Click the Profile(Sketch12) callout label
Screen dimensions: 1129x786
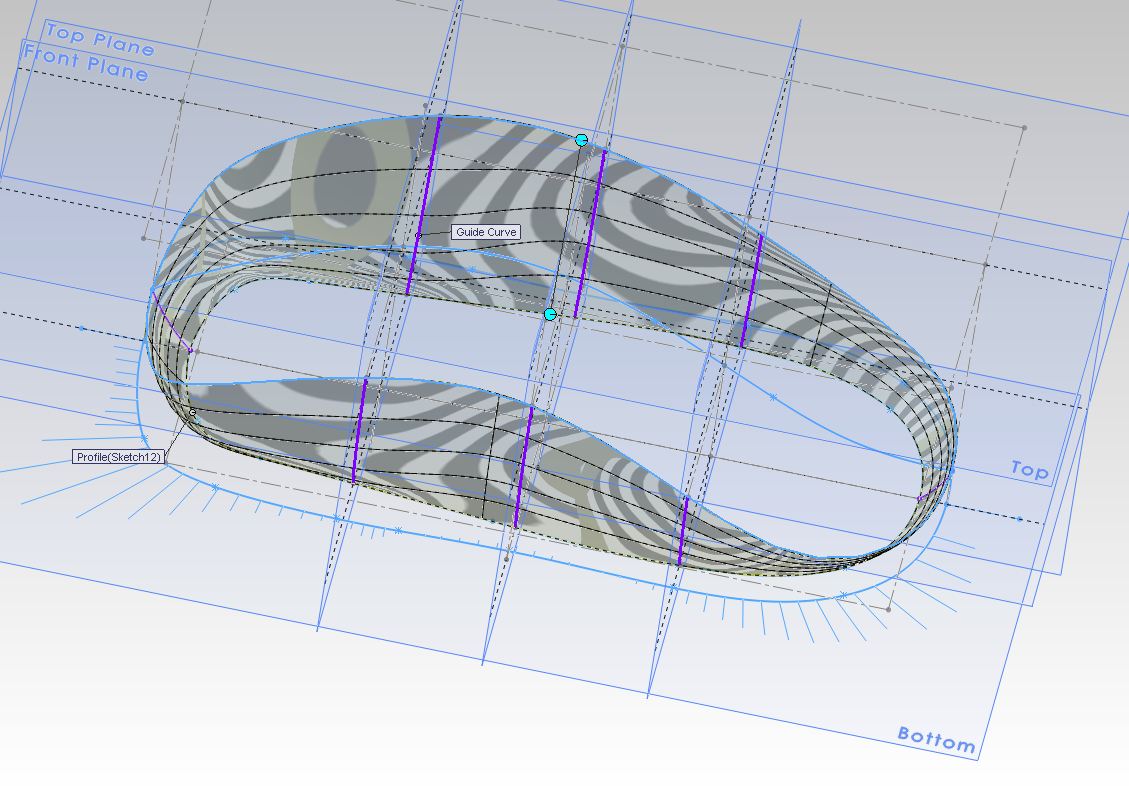click(119, 455)
